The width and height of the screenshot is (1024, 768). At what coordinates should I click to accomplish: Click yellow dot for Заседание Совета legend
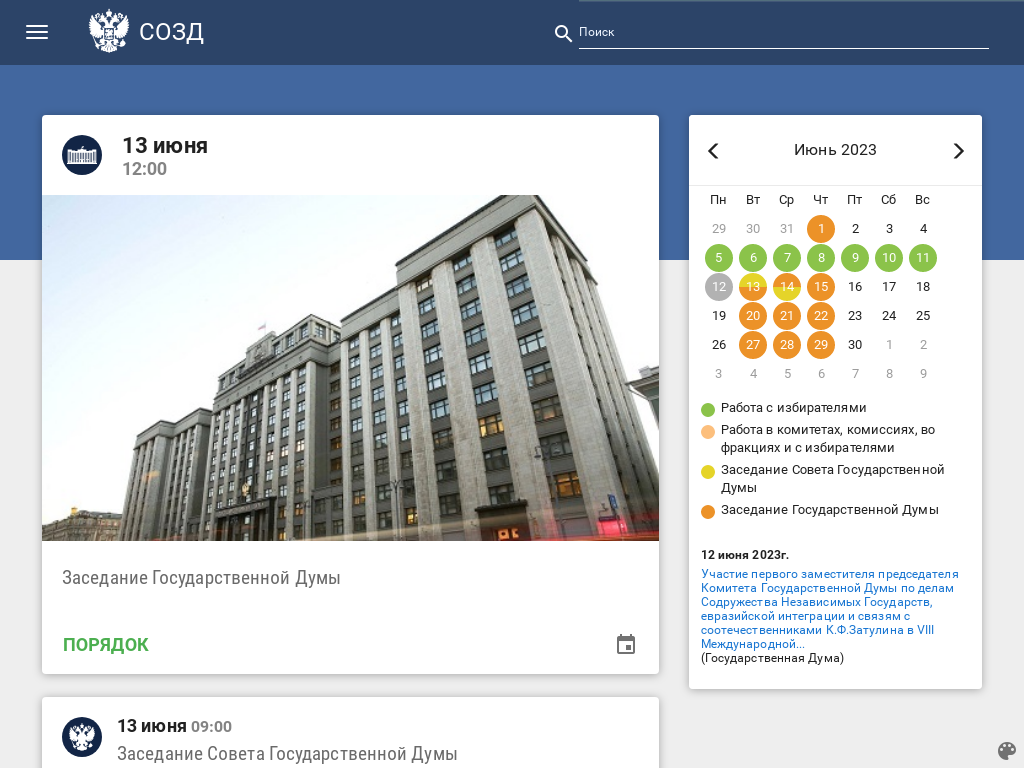click(x=708, y=472)
